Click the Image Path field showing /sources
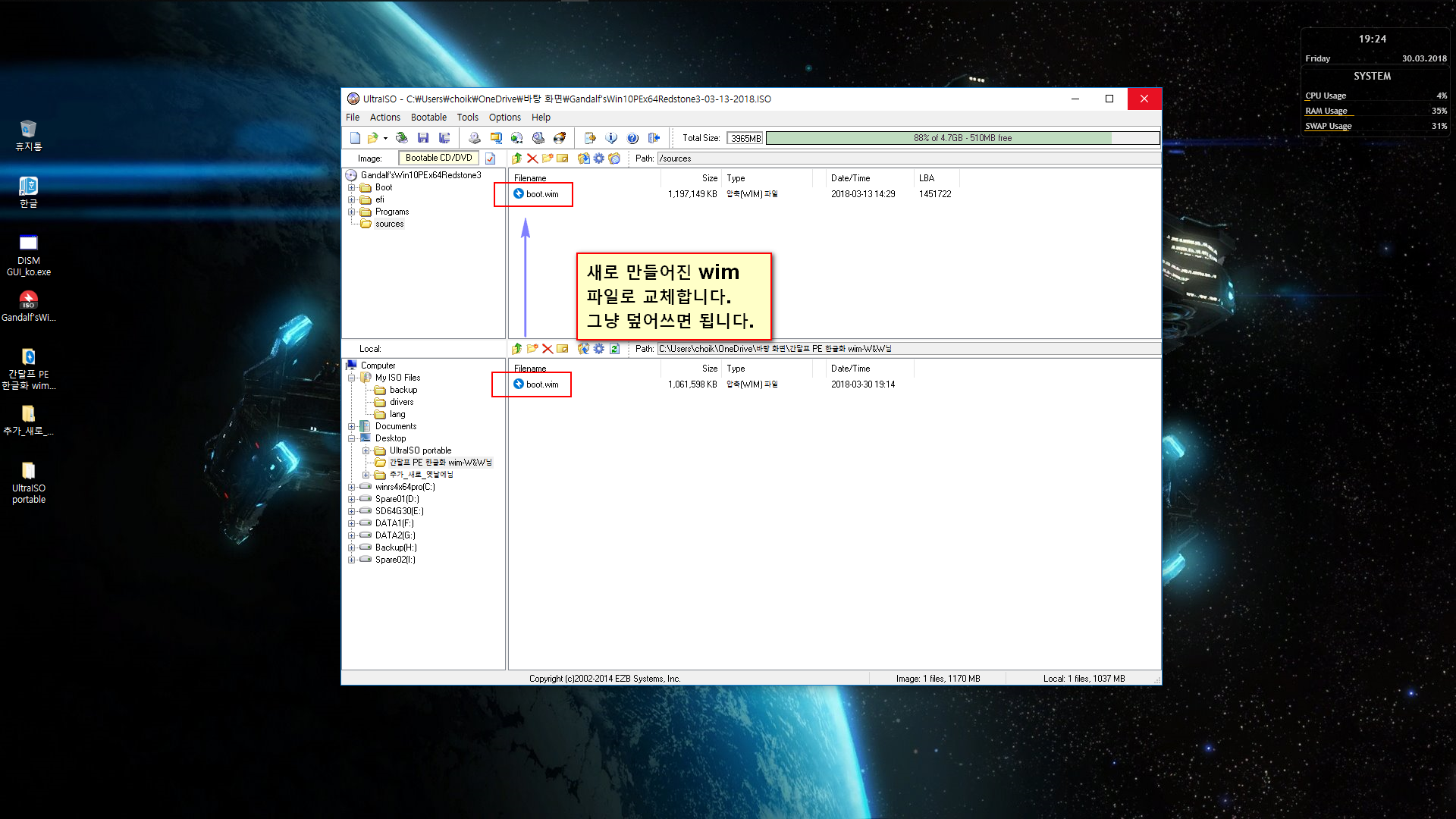1456x819 pixels. click(x=908, y=158)
